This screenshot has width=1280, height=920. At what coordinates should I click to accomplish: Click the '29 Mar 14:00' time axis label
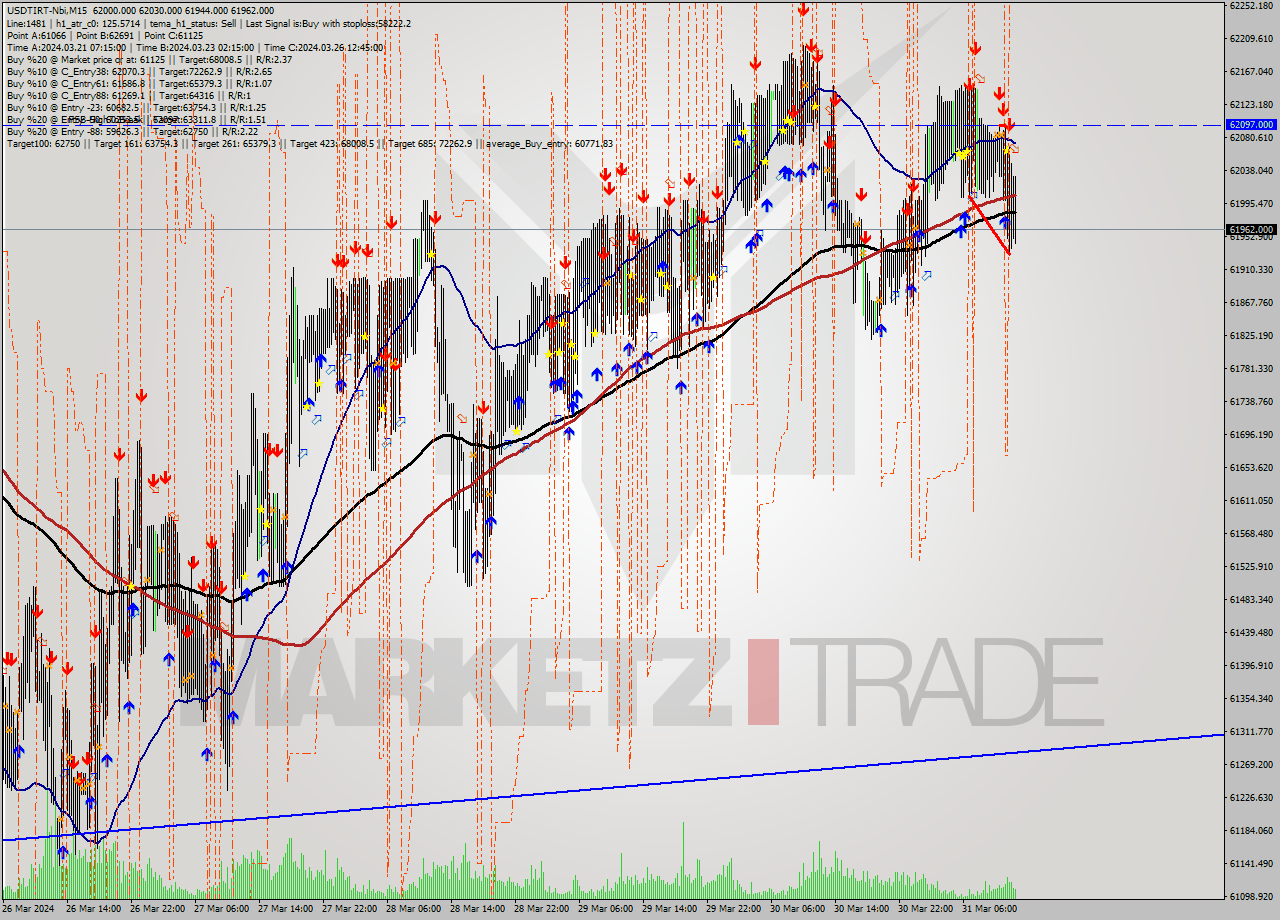pos(670,910)
